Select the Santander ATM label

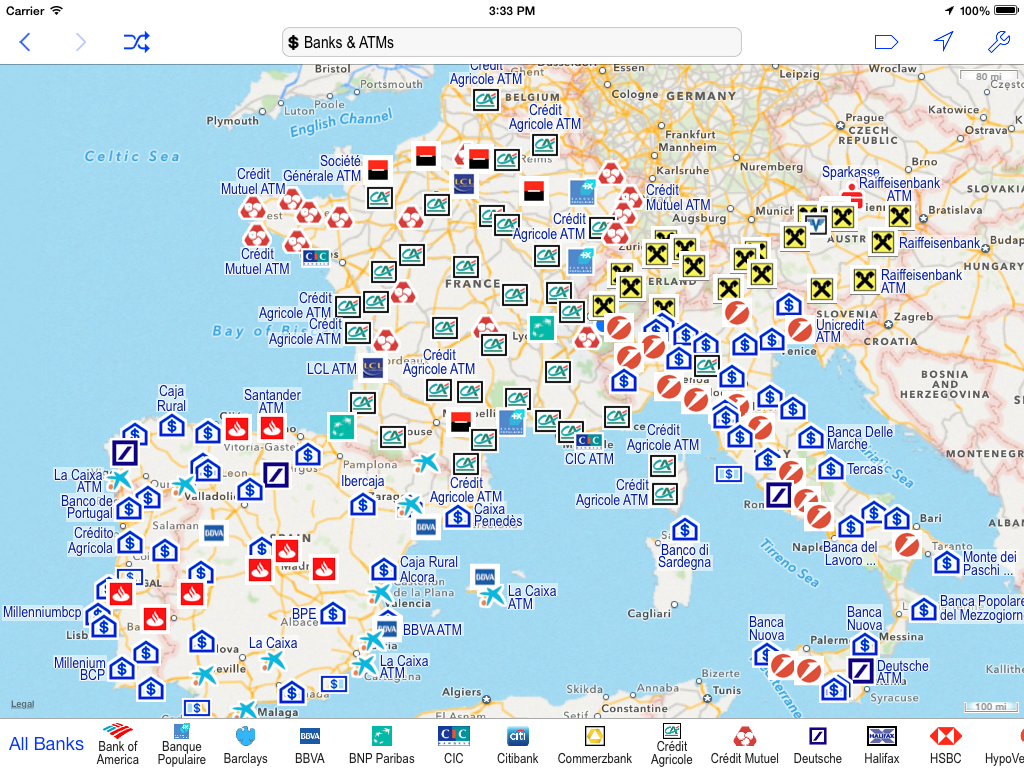(272, 402)
